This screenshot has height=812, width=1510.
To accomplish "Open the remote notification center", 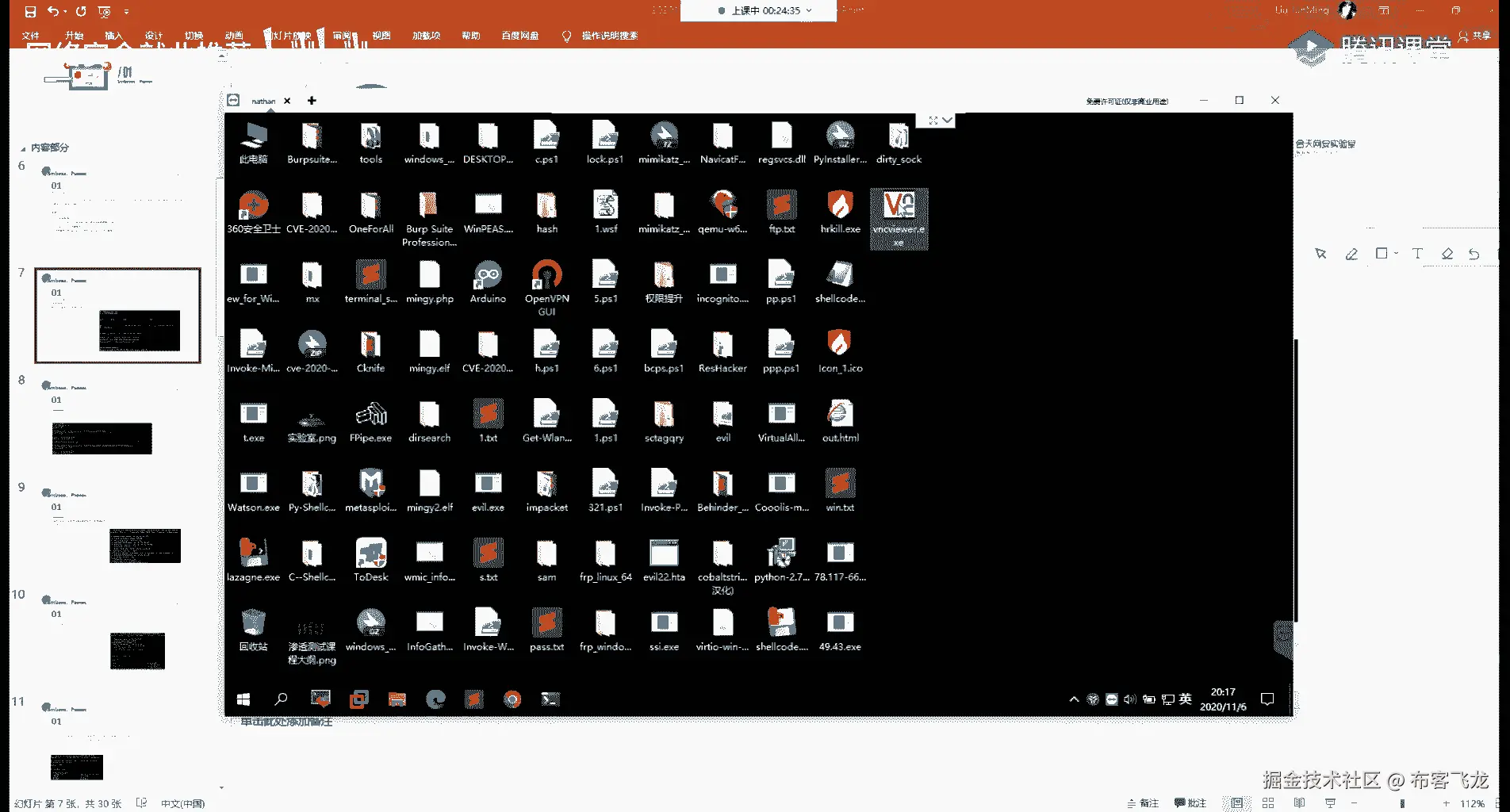I will pyautogui.click(x=1267, y=699).
